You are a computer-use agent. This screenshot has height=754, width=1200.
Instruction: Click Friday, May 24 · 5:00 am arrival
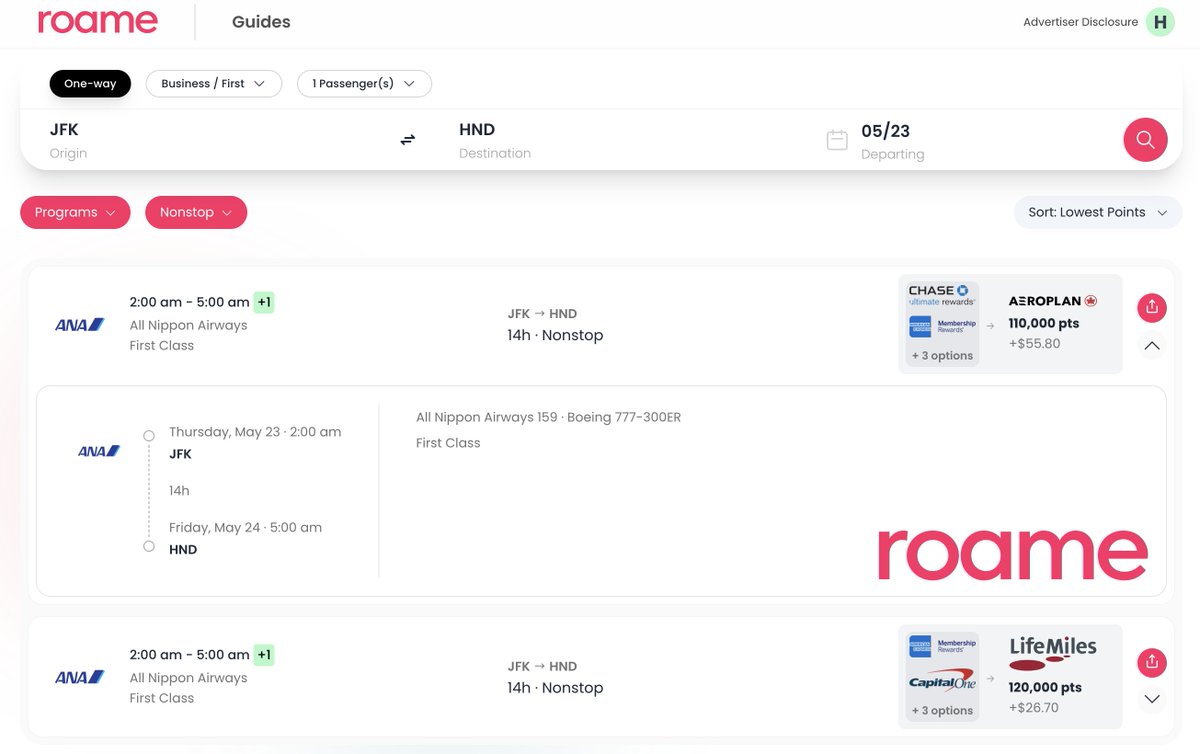(x=245, y=527)
